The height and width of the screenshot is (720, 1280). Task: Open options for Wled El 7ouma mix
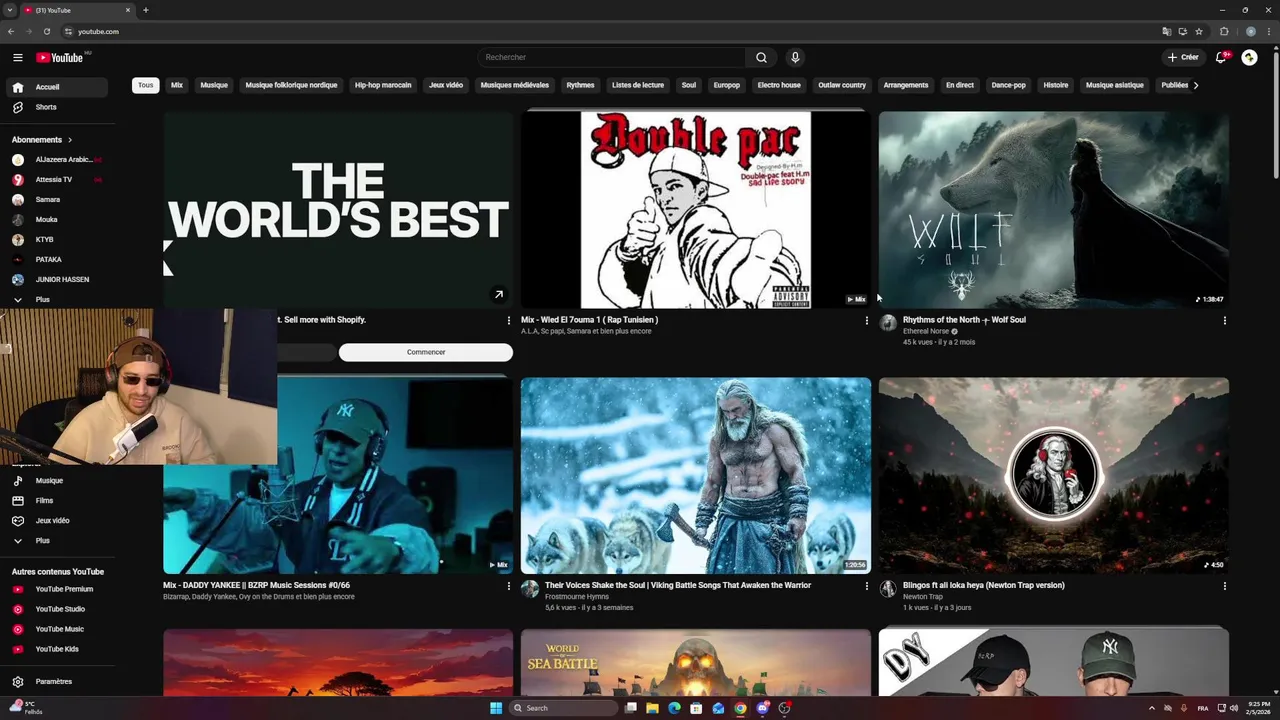click(x=866, y=321)
